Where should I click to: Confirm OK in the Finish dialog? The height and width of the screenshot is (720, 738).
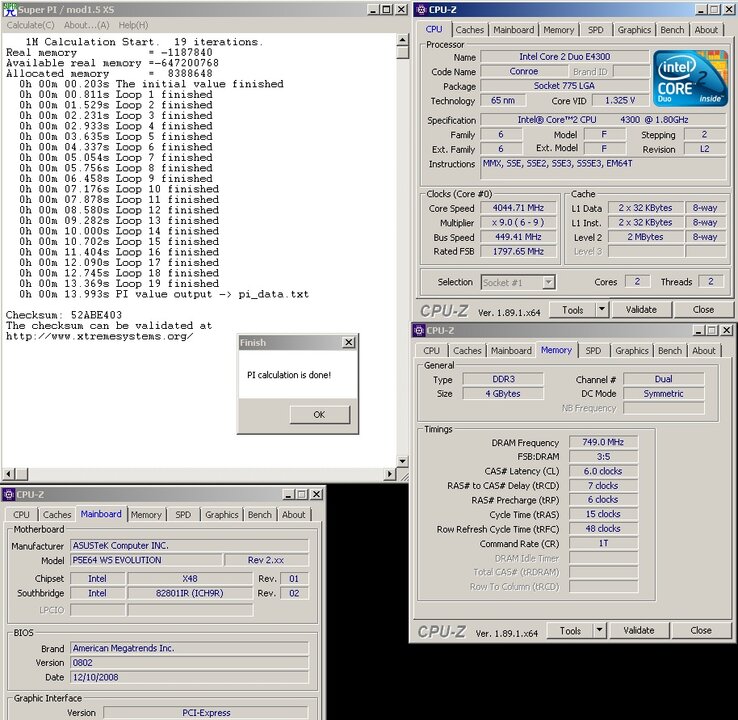[320, 415]
